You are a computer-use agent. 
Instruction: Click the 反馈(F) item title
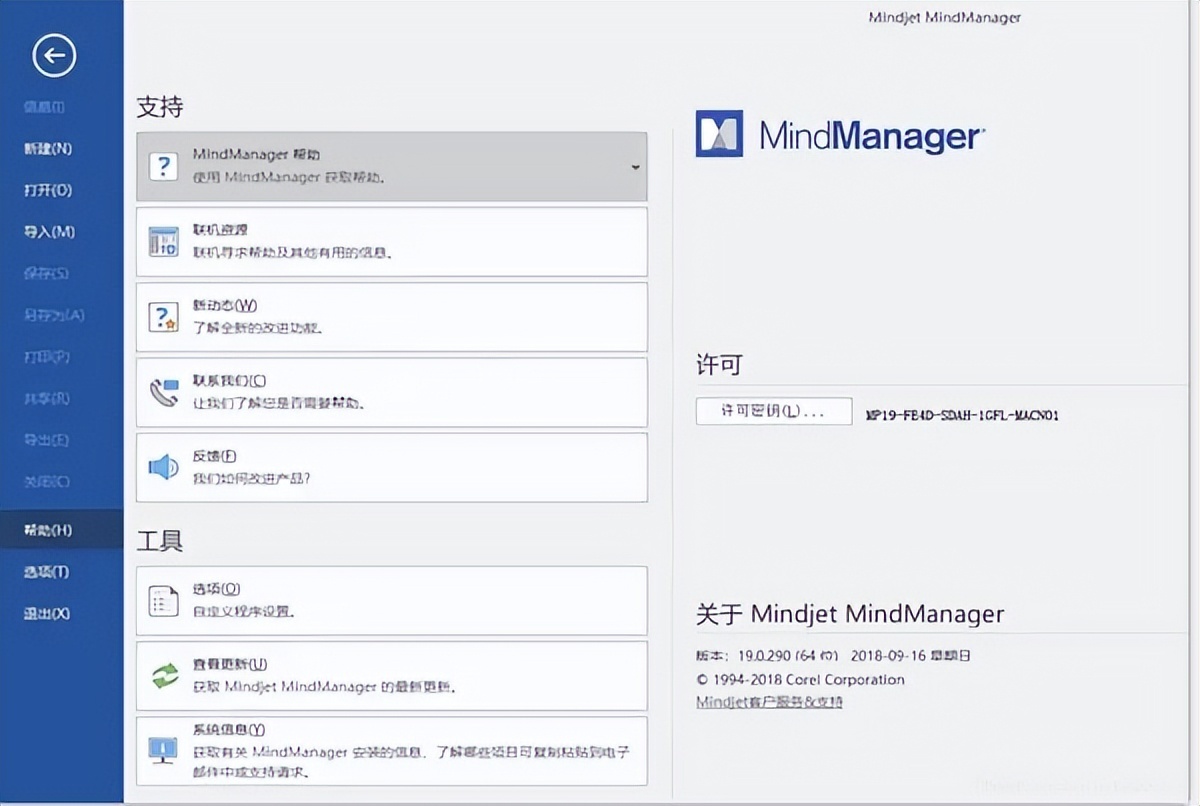point(214,456)
